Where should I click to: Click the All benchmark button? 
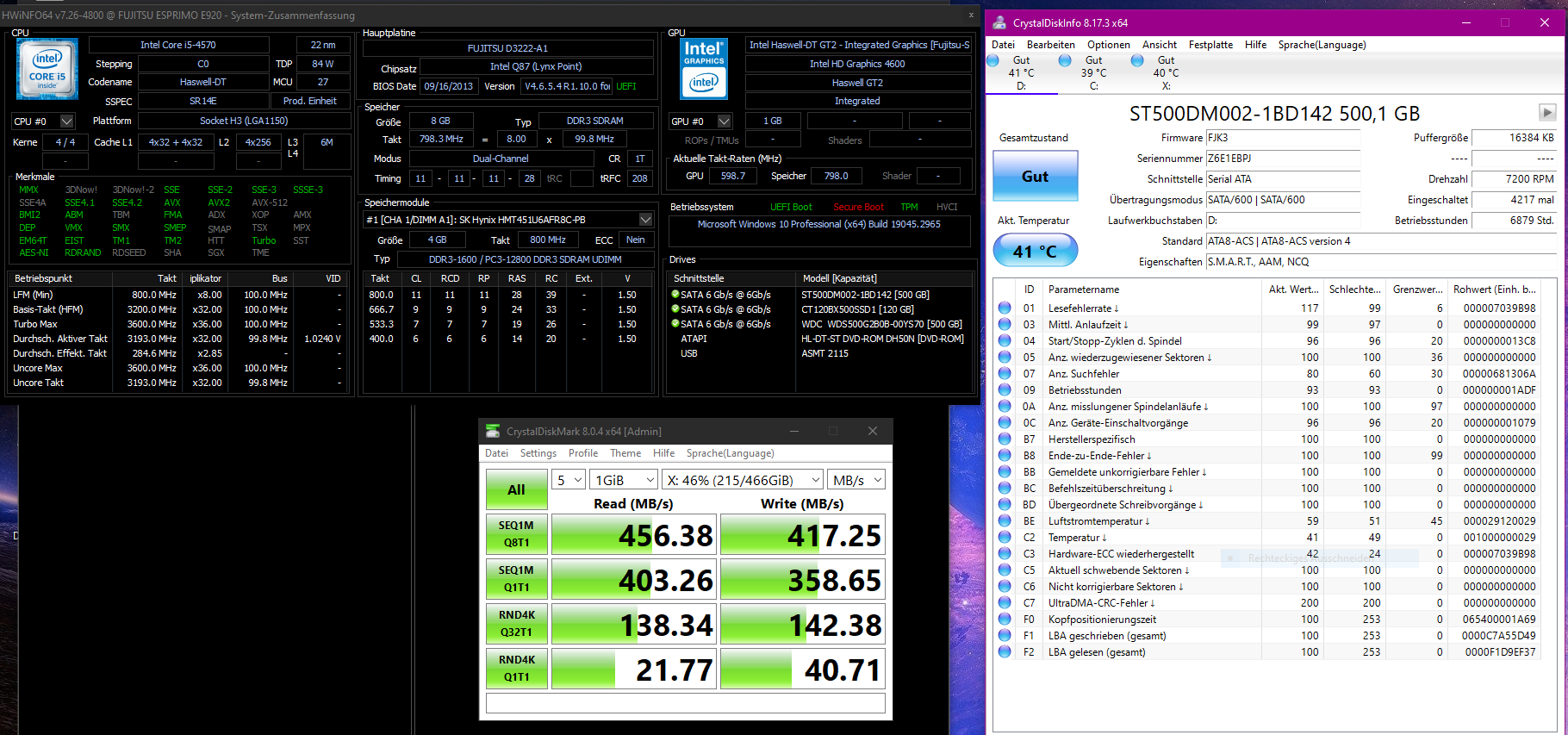tap(516, 489)
